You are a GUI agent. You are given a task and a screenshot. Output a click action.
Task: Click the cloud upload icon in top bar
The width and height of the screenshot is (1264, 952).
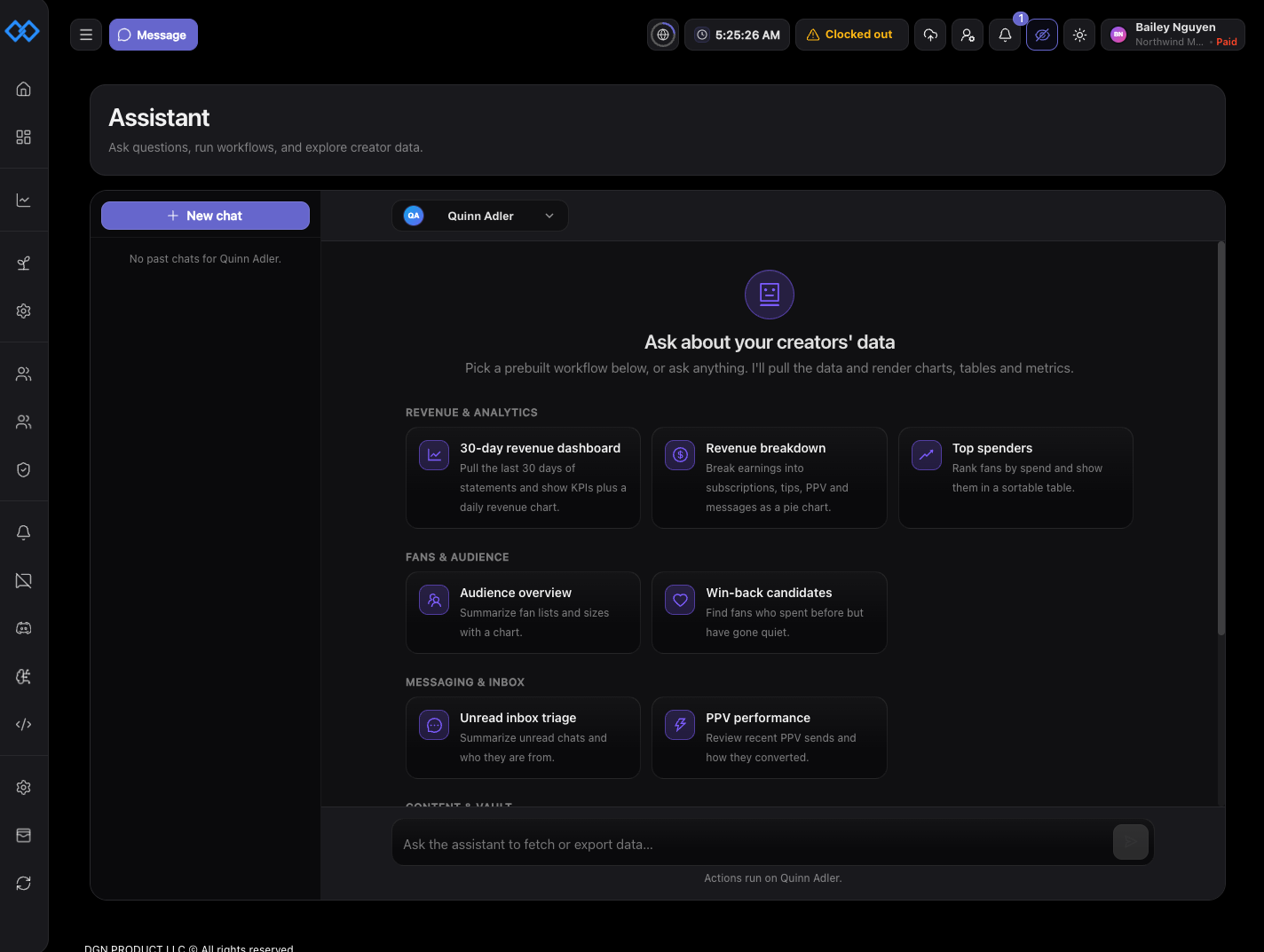coord(930,35)
